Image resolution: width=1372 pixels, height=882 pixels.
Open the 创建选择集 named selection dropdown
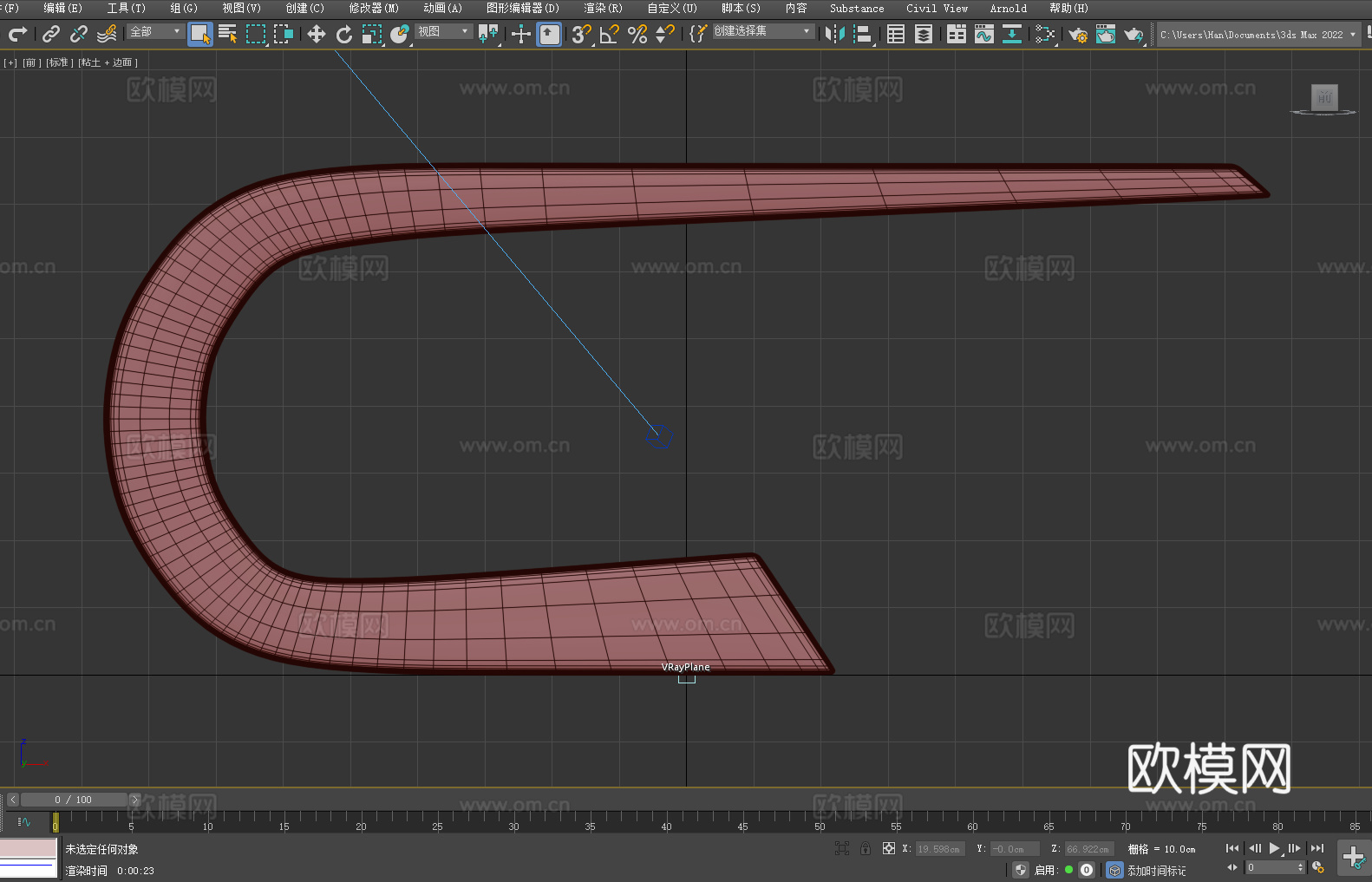(x=763, y=31)
